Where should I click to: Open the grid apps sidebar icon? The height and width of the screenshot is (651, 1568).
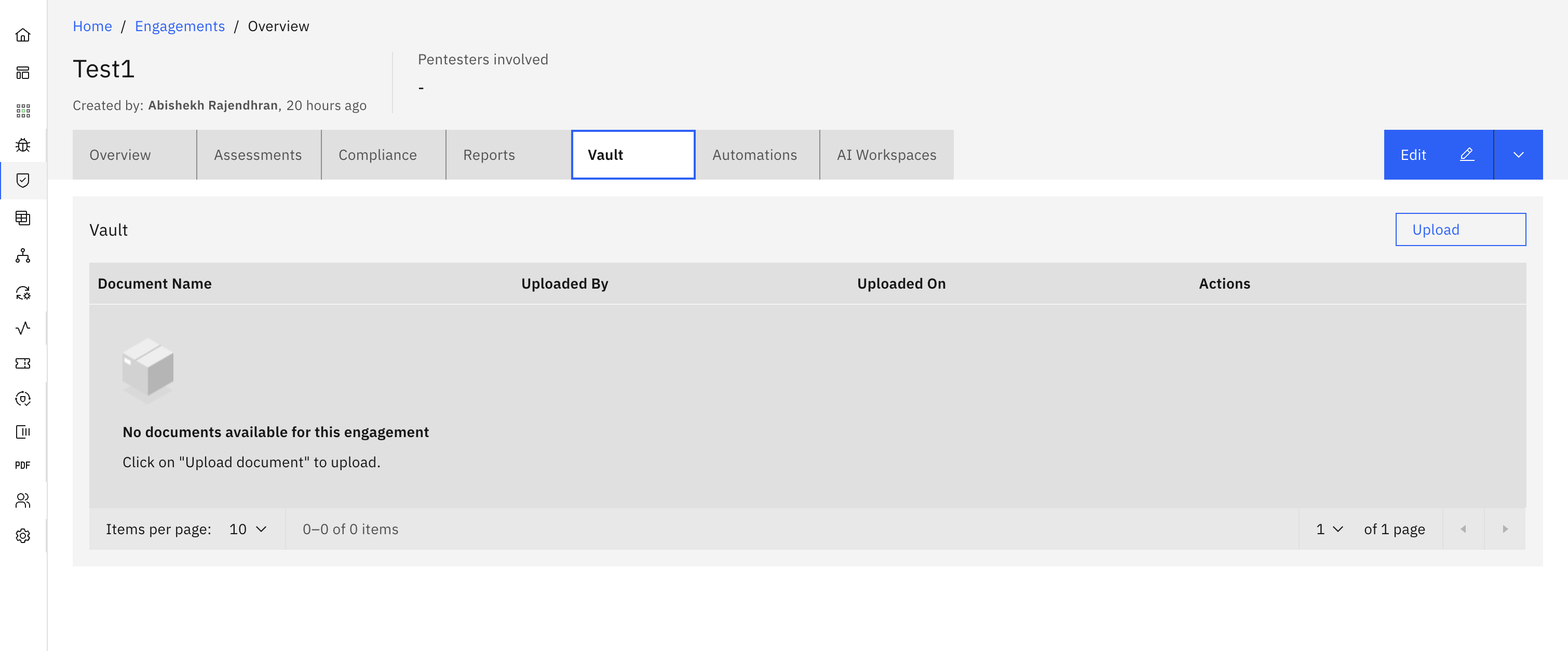[23, 111]
